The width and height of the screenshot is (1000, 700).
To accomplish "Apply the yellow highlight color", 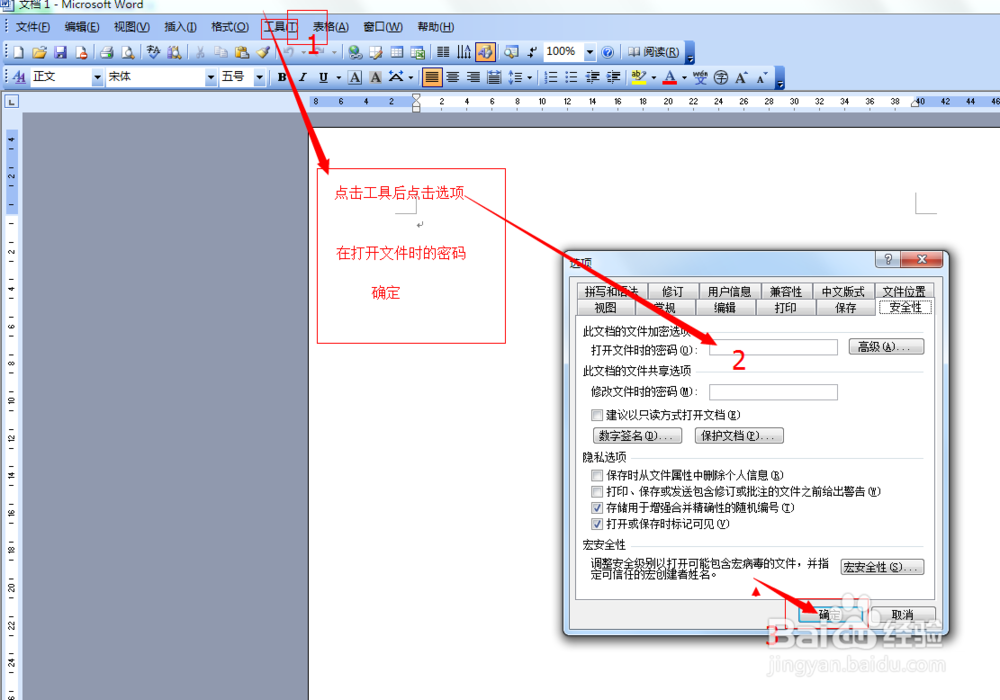I will (x=639, y=77).
